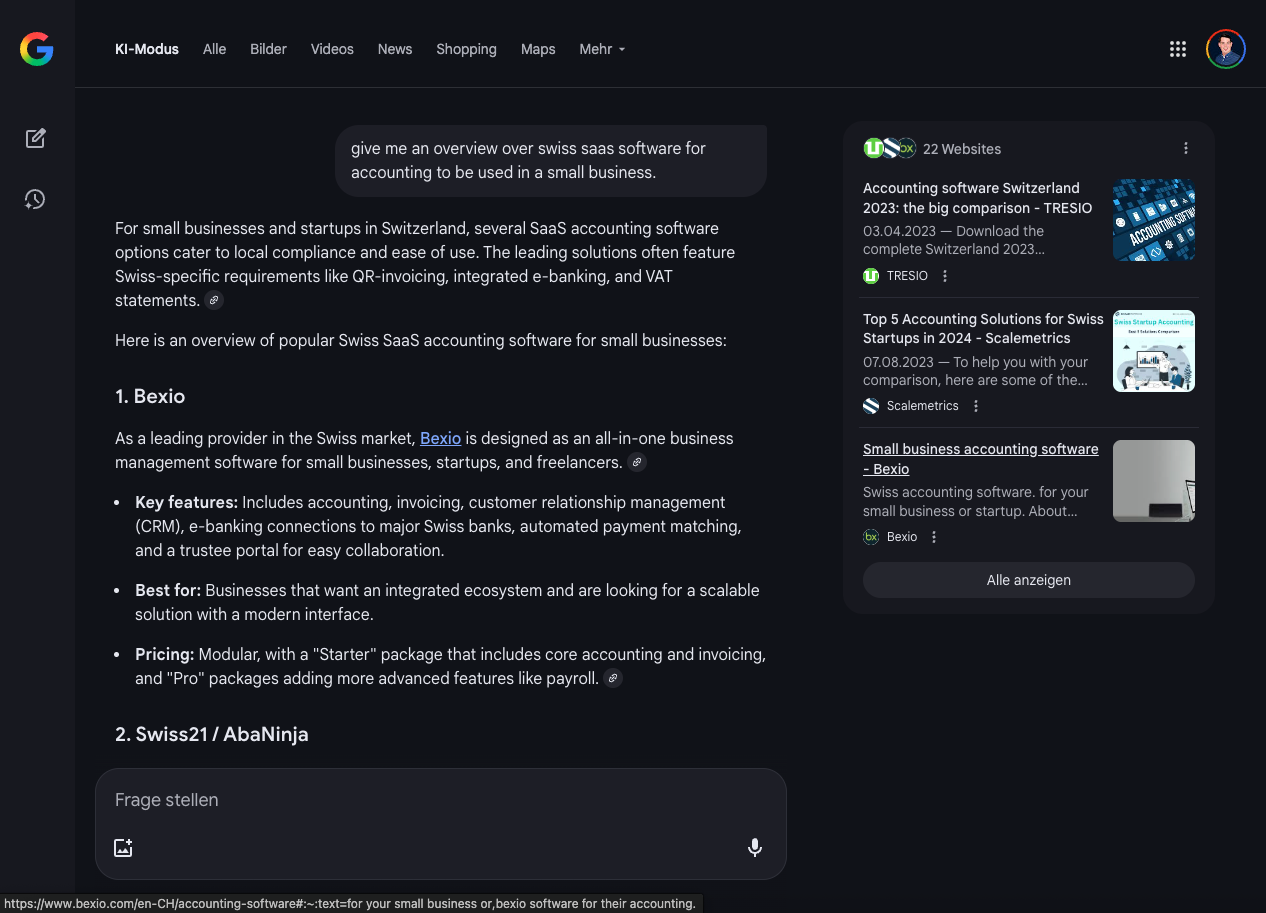
Task: Click the user query message bubble
Action: [x=551, y=160]
